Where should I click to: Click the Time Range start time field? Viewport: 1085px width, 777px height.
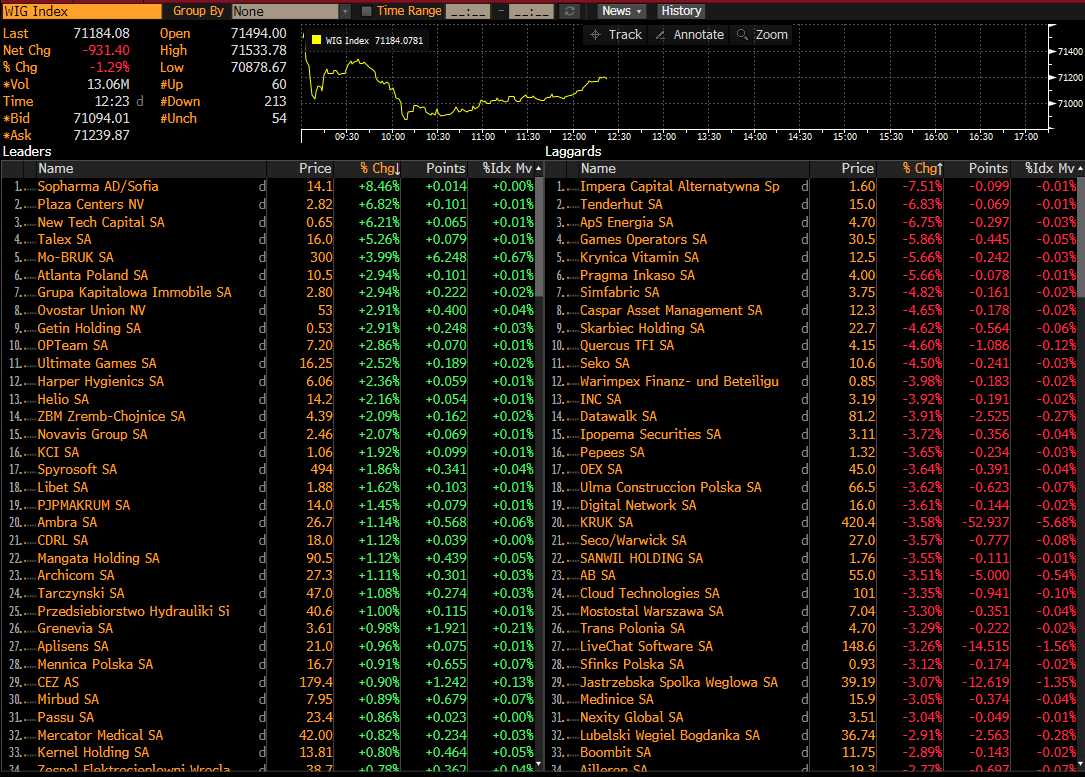click(467, 11)
